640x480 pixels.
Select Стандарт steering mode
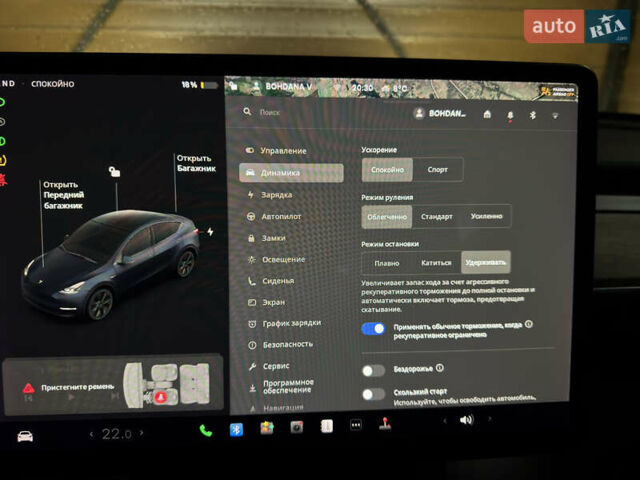437,216
